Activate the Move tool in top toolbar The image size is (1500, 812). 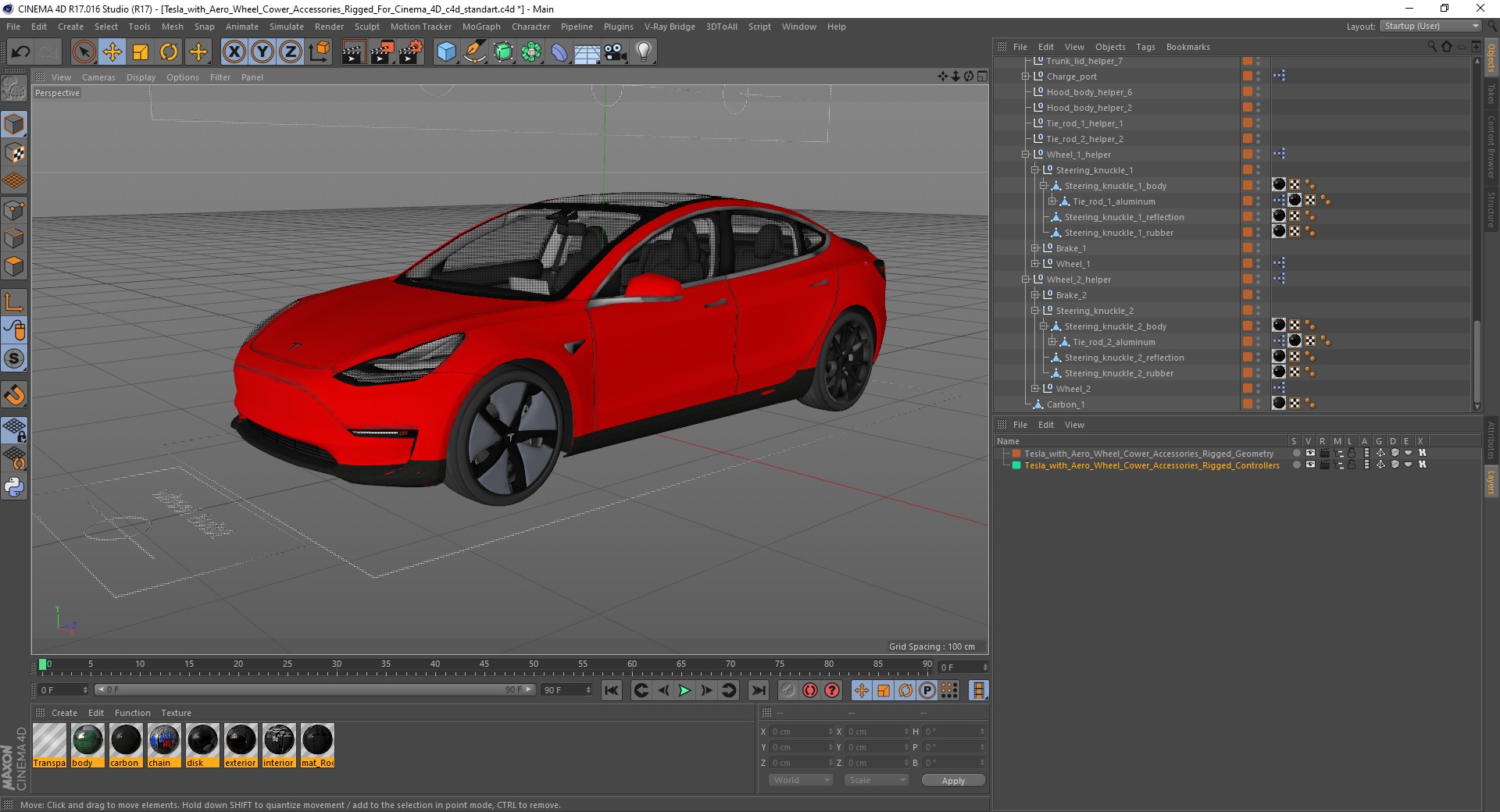point(112,52)
